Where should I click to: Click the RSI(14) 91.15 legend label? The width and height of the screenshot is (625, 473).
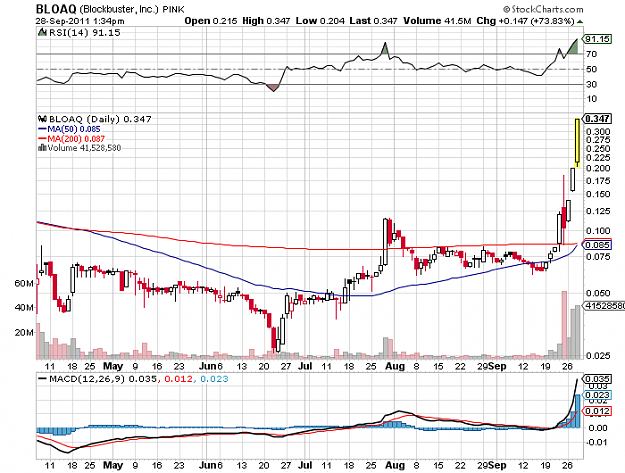pyautogui.click(x=85, y=33)
